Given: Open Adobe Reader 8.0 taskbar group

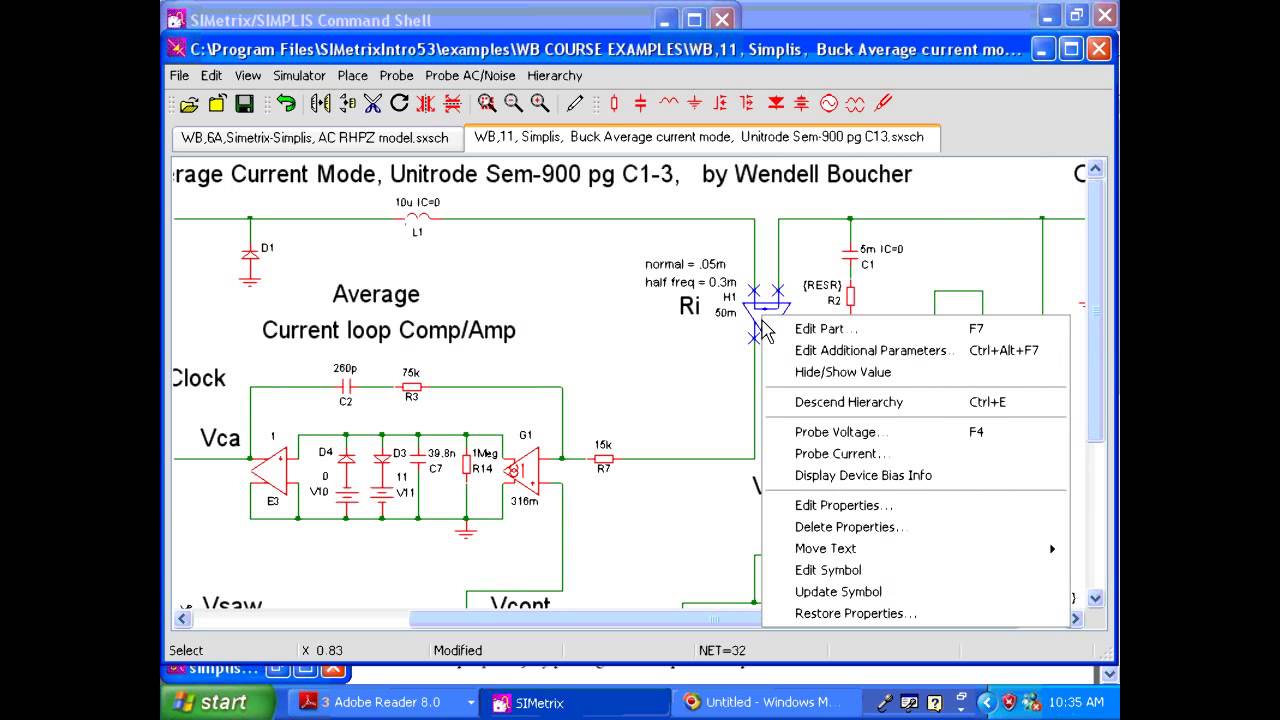Looking at the screenshot, I should (x=385, y=702).
